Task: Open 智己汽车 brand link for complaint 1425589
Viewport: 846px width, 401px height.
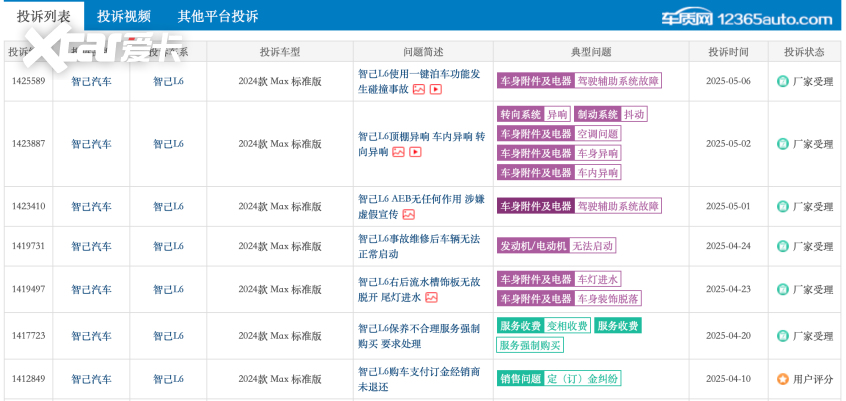Action: point(91,81)
